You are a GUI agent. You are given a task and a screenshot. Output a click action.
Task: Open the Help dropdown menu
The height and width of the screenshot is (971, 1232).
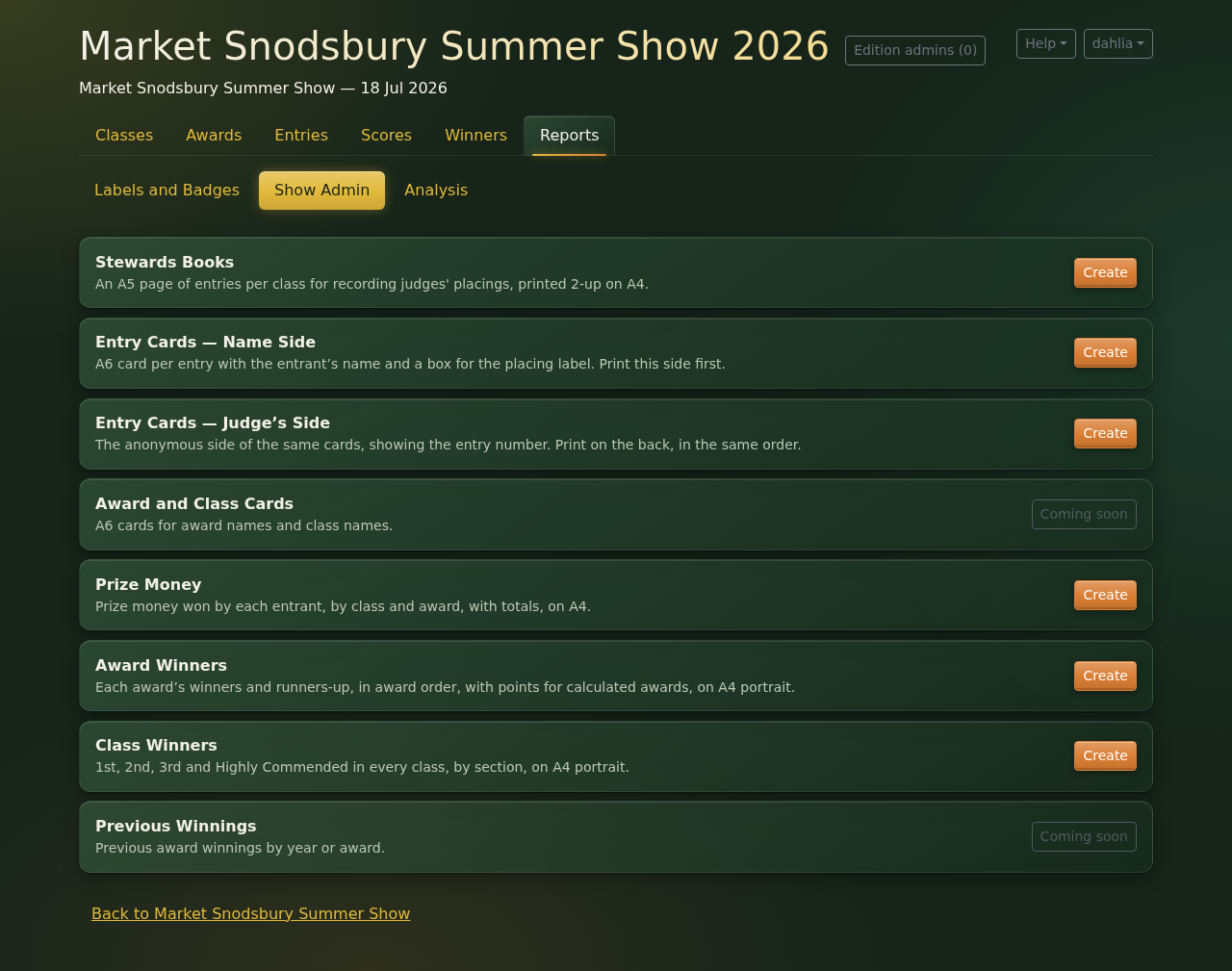(1045, 43)
